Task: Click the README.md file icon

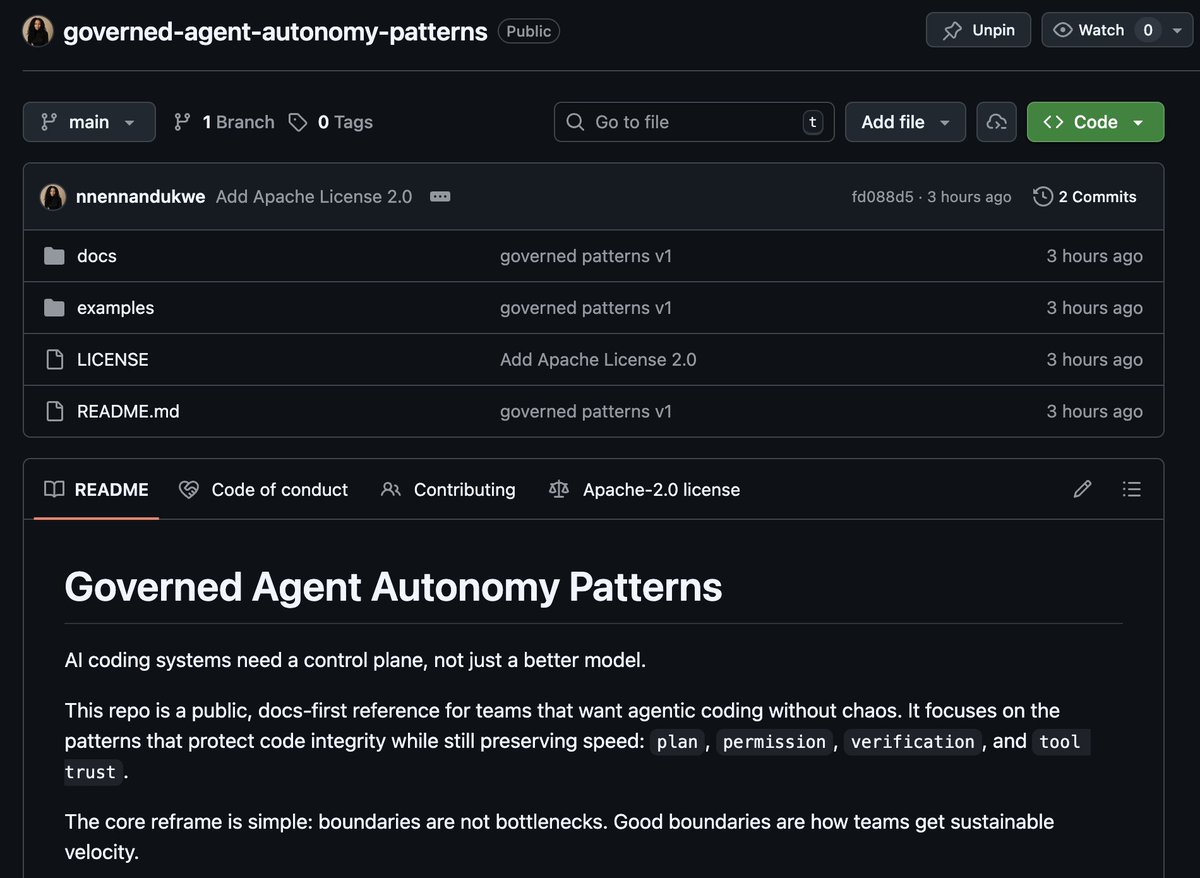Action: tap(55, 412)
